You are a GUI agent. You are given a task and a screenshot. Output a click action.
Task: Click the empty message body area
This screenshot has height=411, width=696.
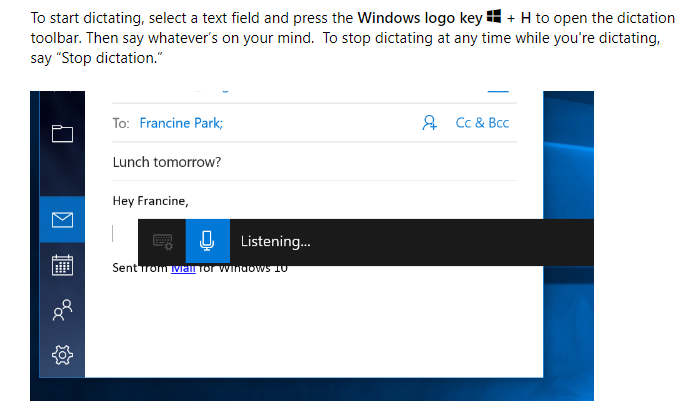click(320, 330)
